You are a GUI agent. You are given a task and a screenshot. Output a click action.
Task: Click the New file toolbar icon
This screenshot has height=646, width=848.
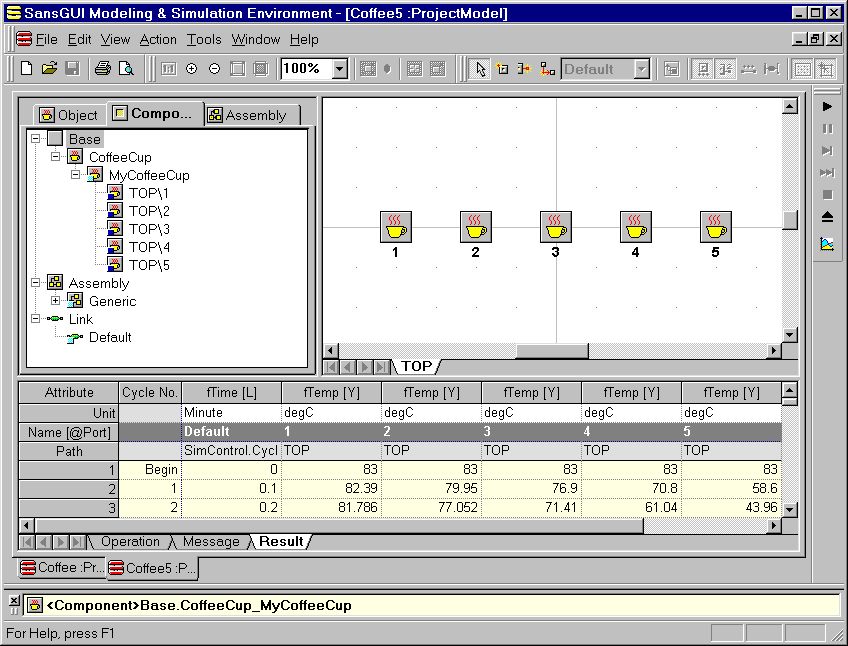coord(27,69)
